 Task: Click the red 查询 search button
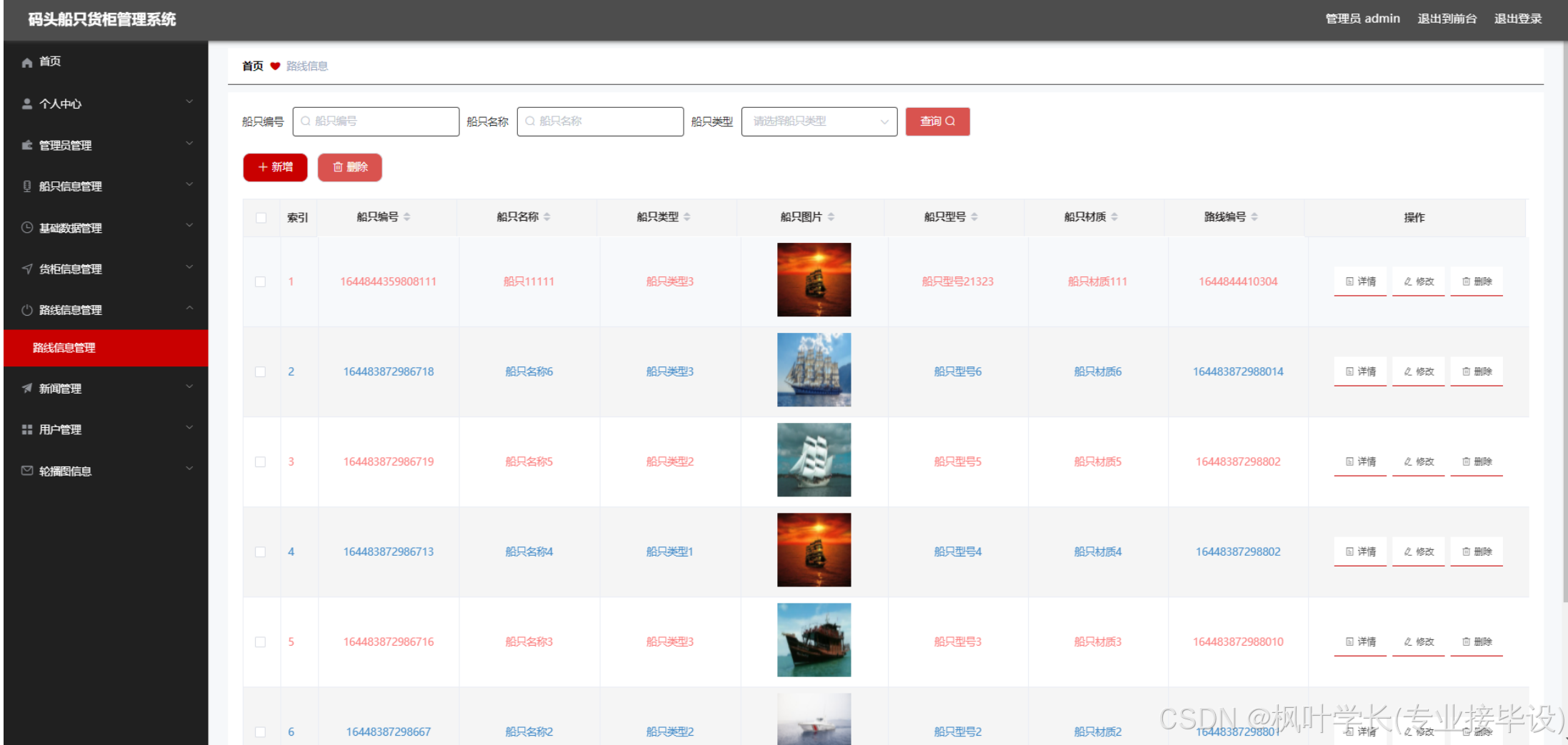[x=937, y=121]
